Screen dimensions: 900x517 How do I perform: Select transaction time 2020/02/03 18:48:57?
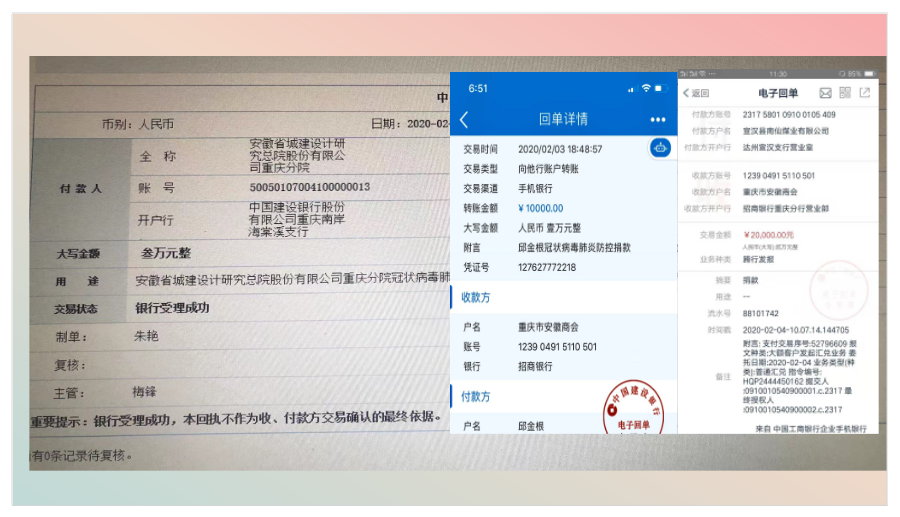560,149
